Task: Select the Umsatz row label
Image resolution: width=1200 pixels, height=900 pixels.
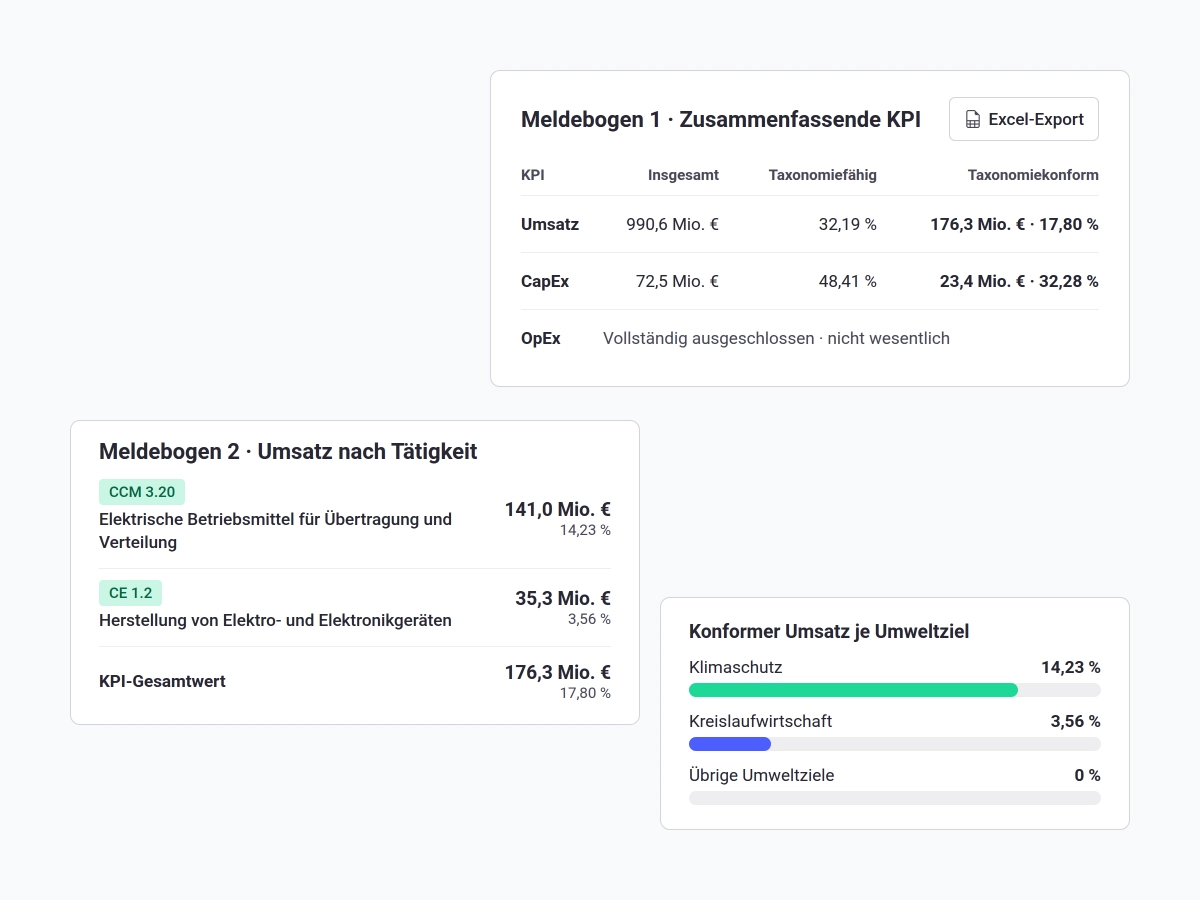Action: coord(550,224)
